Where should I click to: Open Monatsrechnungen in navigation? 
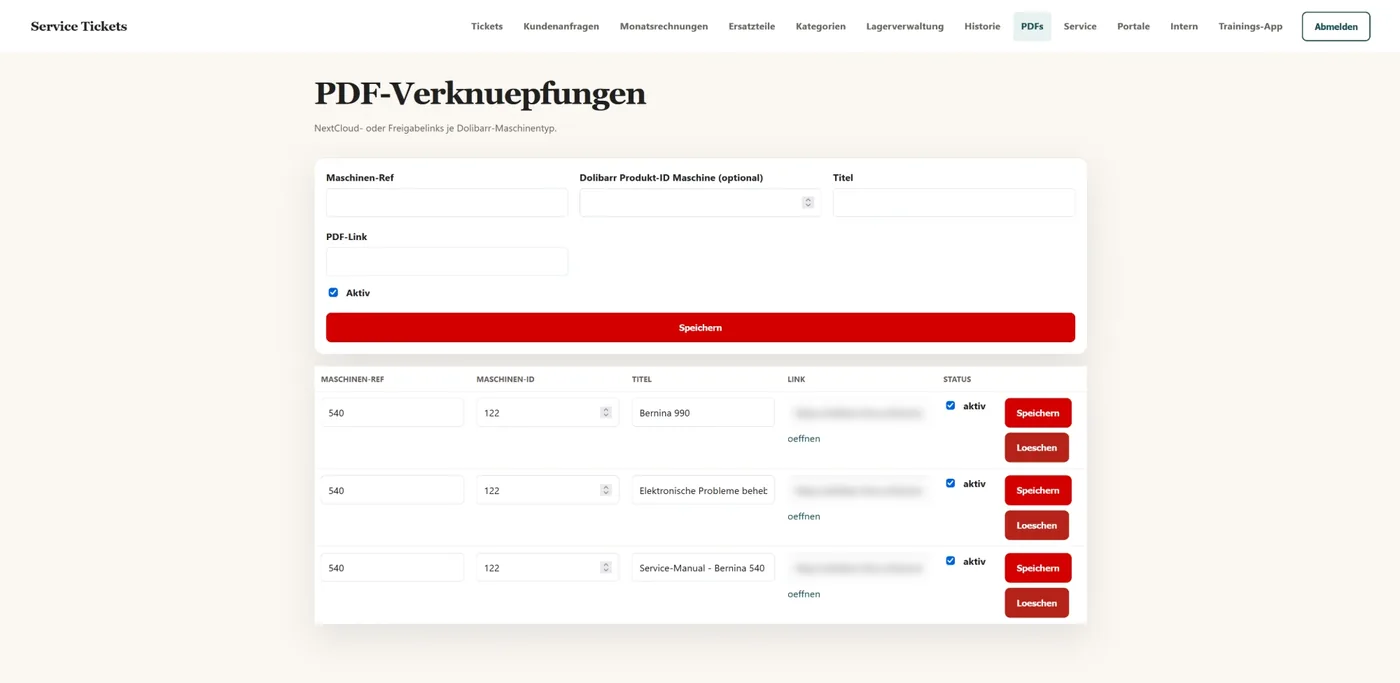coord(664,26)
